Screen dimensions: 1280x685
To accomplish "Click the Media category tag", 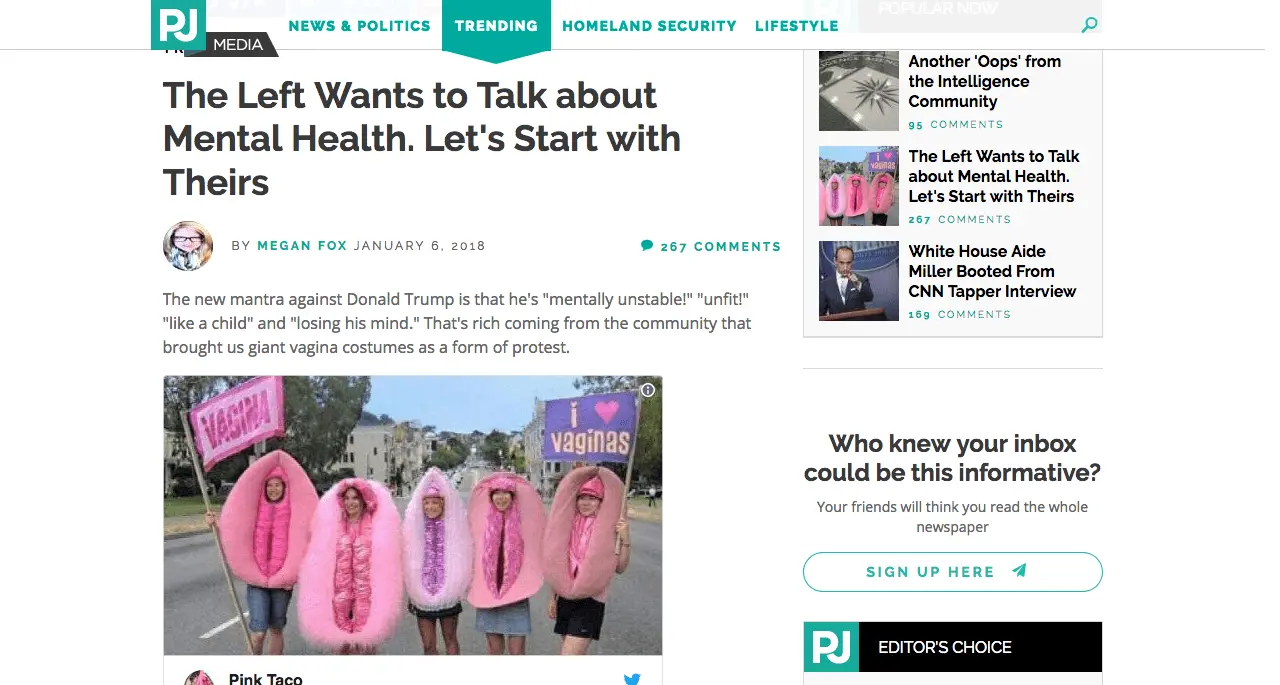I will click(x=238, y=44).
